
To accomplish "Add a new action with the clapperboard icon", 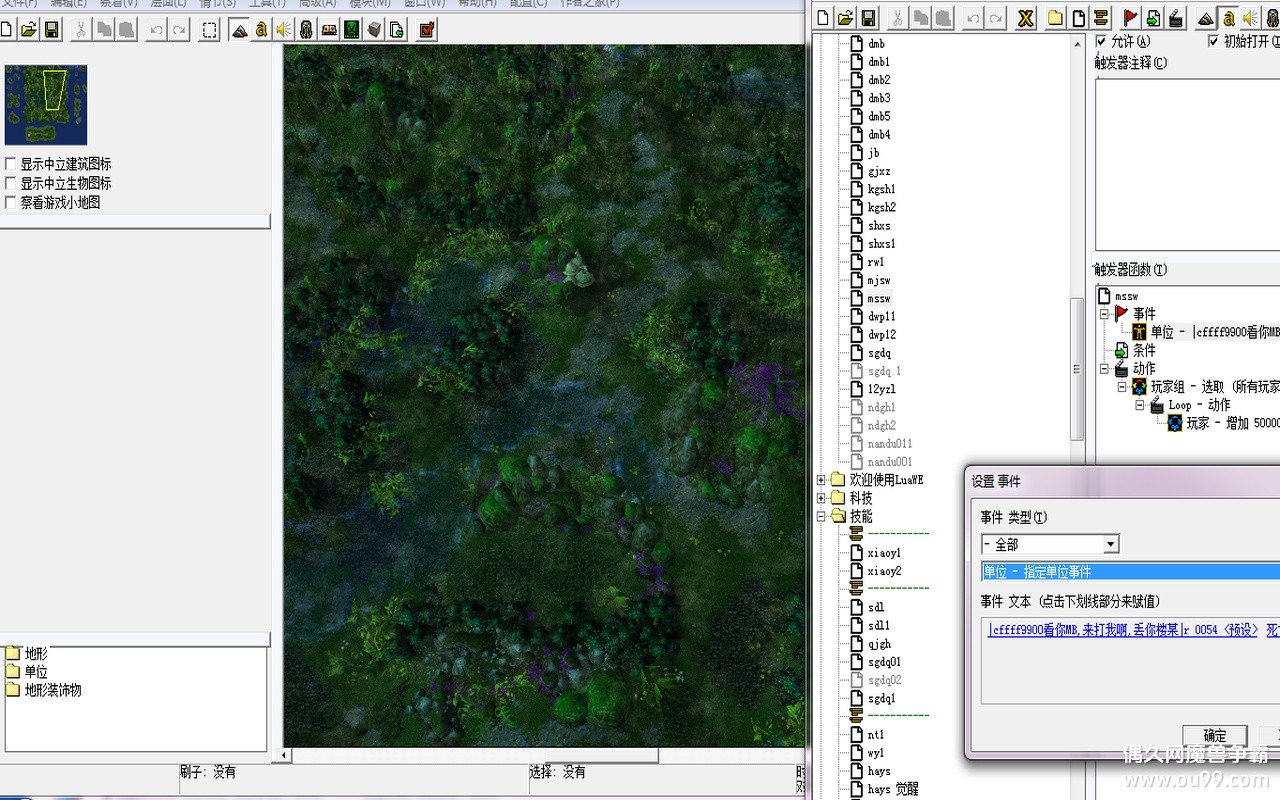I will click(1176, 18).
